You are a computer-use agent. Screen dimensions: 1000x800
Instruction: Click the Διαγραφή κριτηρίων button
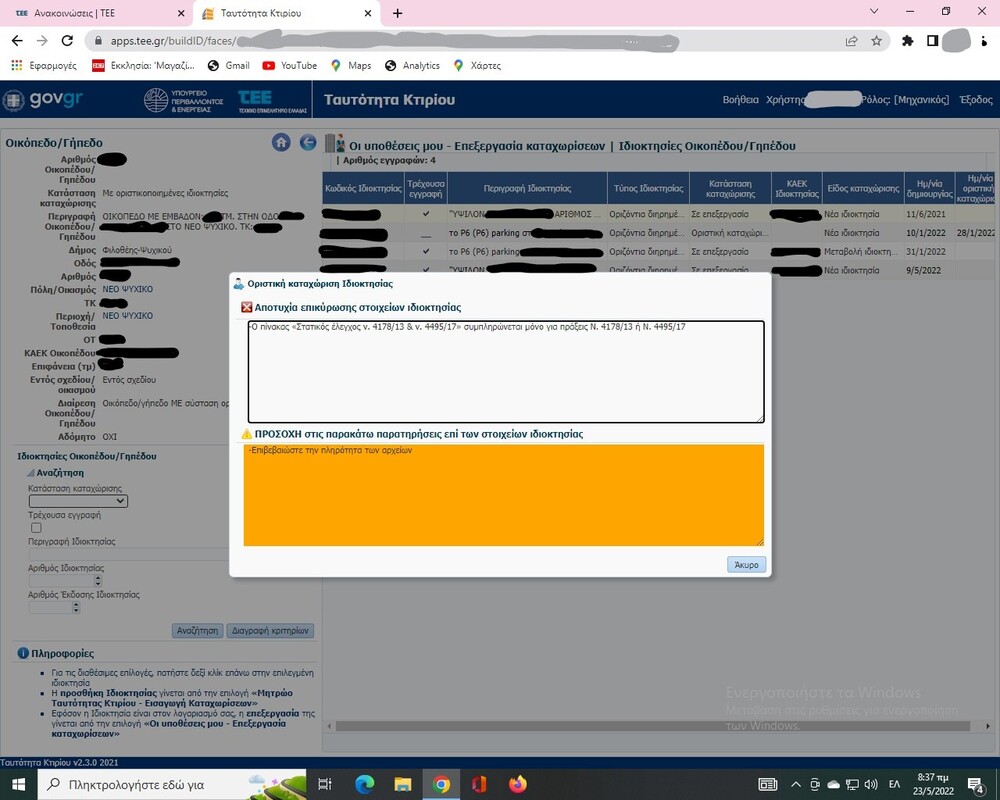pyautogui.click(x=271, y=631)
